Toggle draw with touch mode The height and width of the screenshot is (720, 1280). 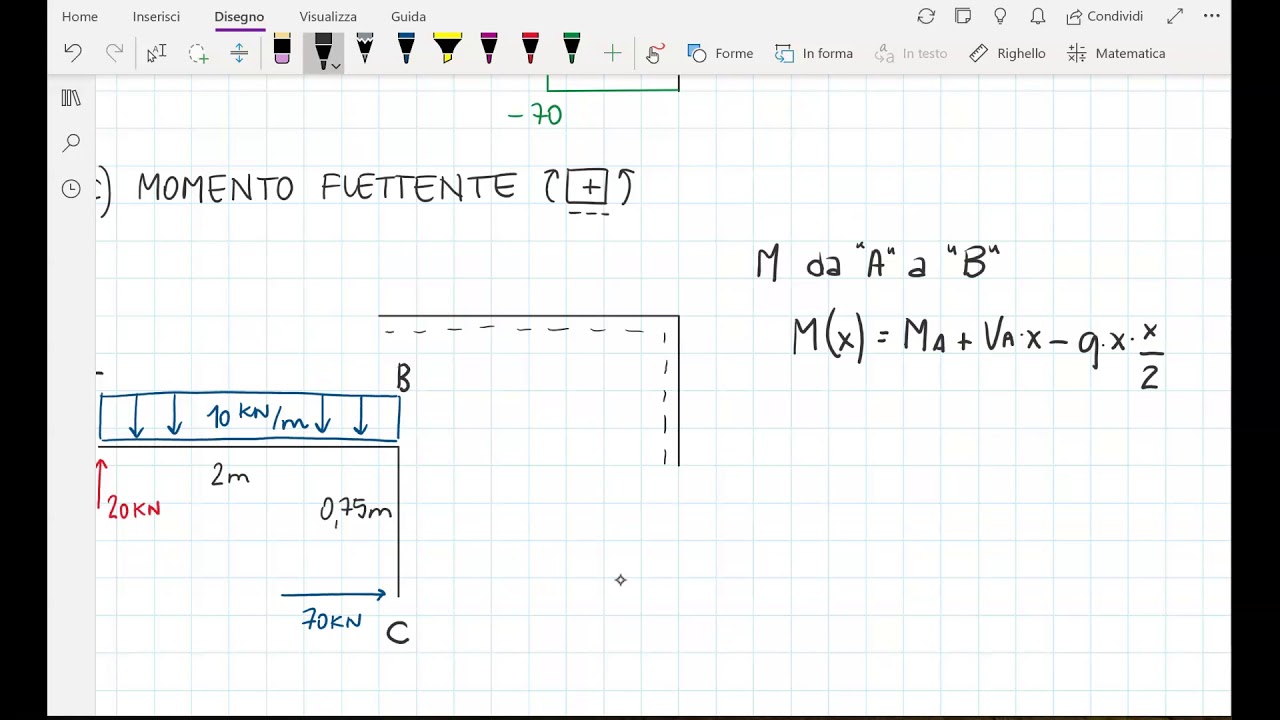[655, 53]
